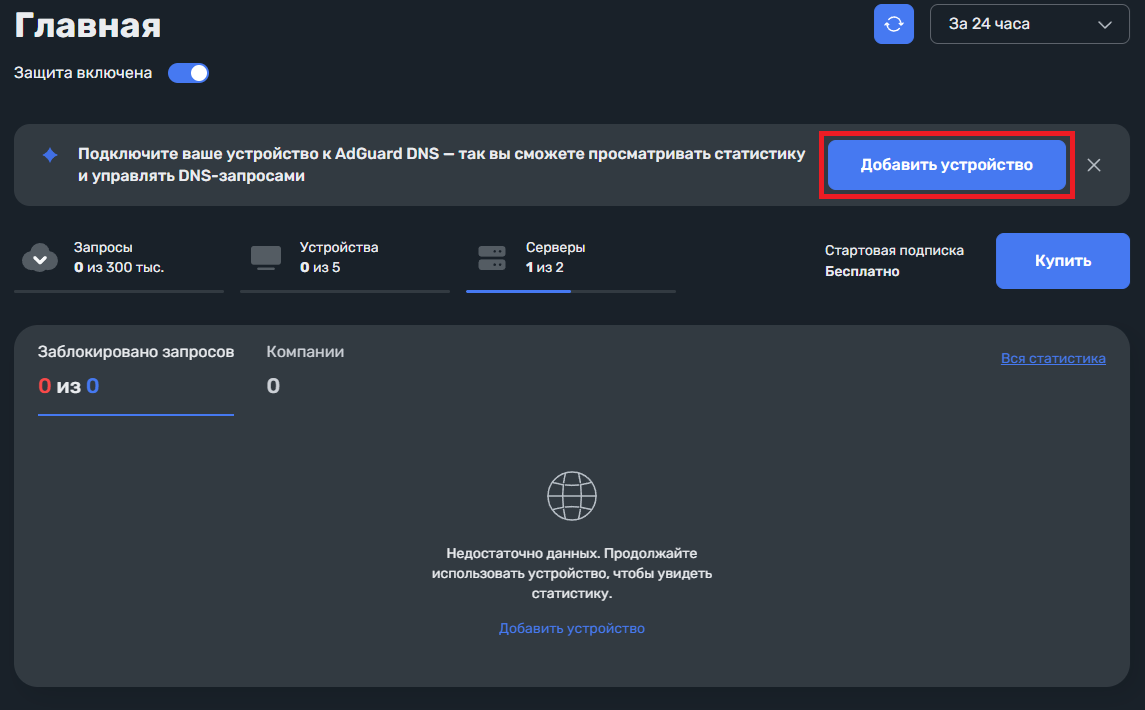Click the sparkle icon in the banner
The image size is (1145, 710).
coord(49,155)
